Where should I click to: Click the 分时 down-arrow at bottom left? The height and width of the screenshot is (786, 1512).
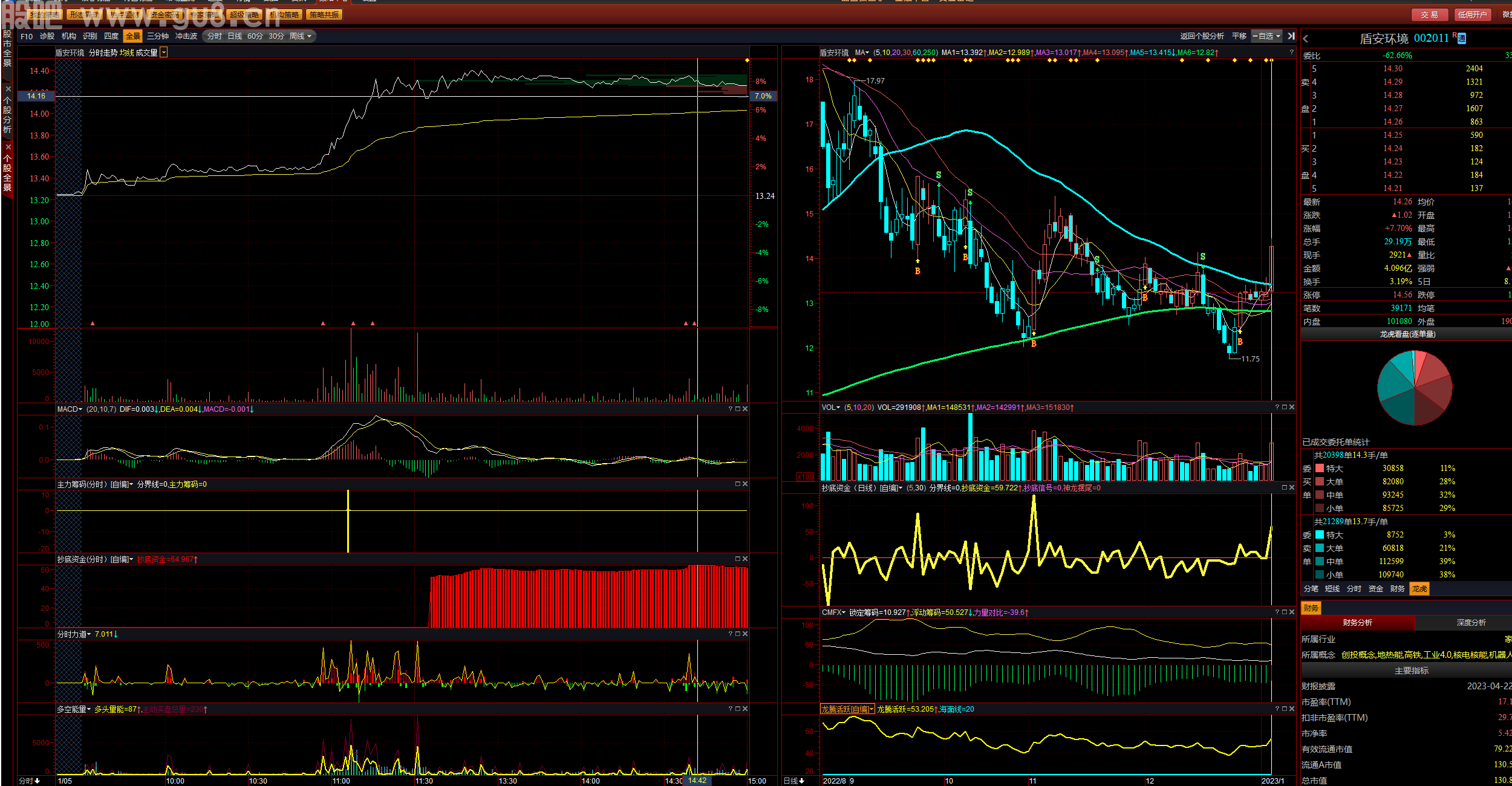click(x=37, y=781)
